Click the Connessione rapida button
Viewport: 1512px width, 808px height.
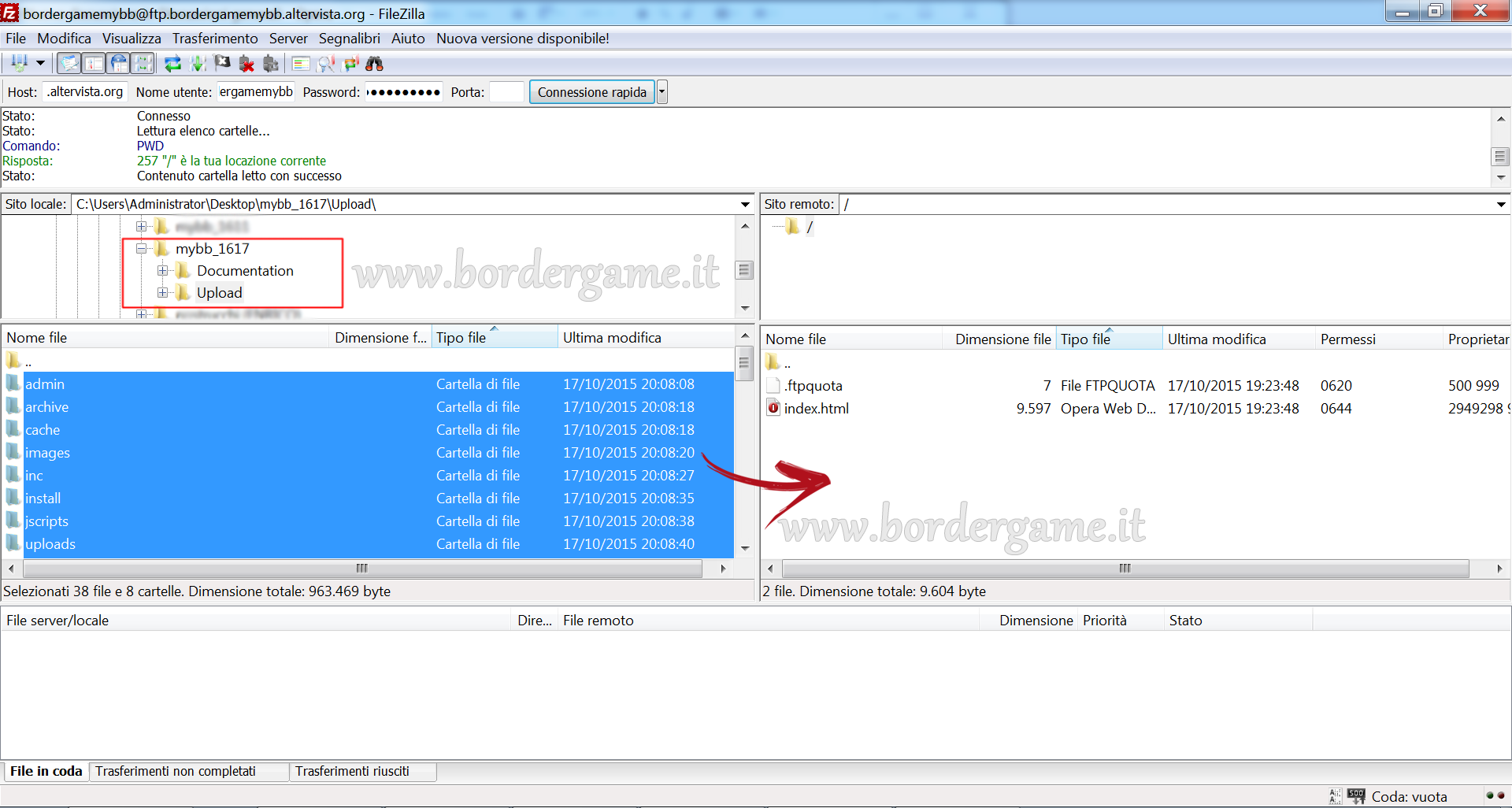592,92
